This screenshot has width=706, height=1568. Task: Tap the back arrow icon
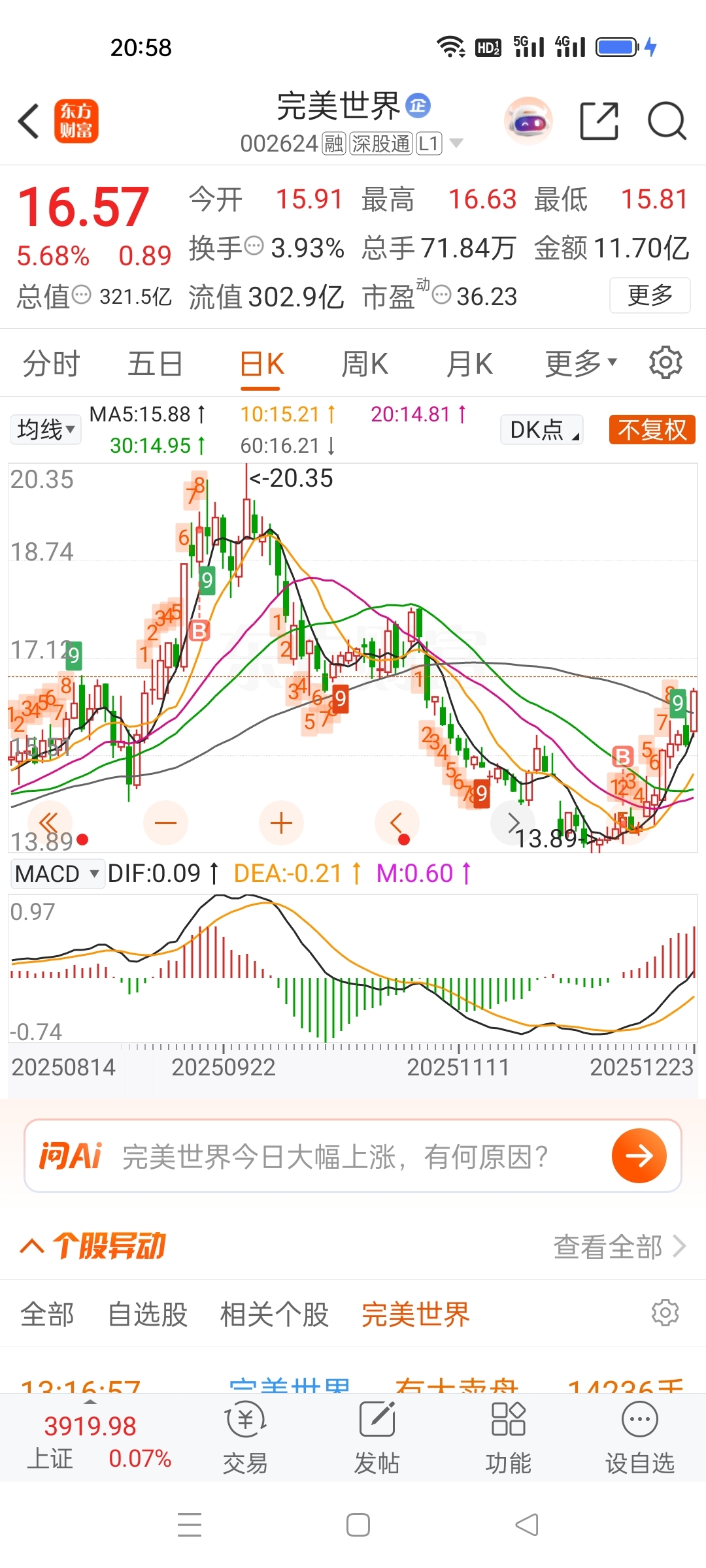(29, 121)
